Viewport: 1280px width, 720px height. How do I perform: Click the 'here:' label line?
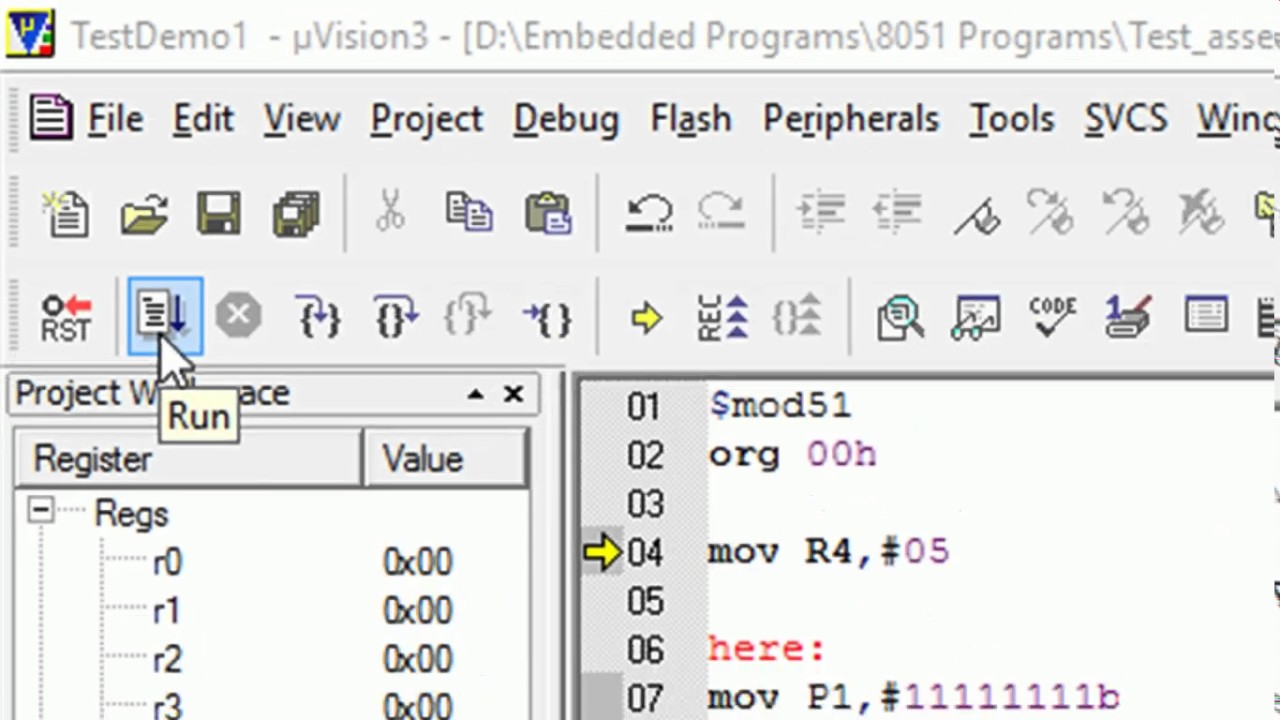766,650
